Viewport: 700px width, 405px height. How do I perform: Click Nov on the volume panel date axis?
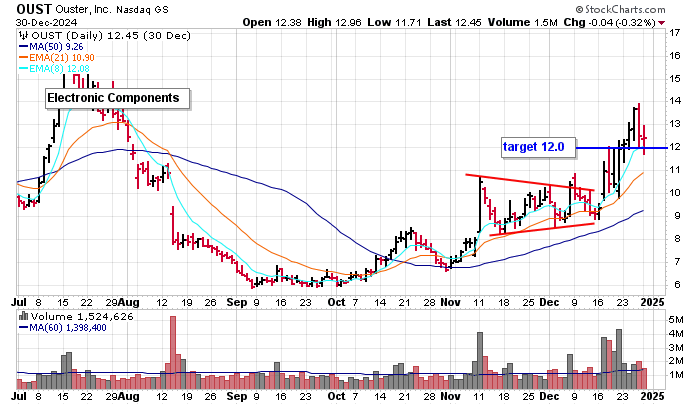click(450, 396)
